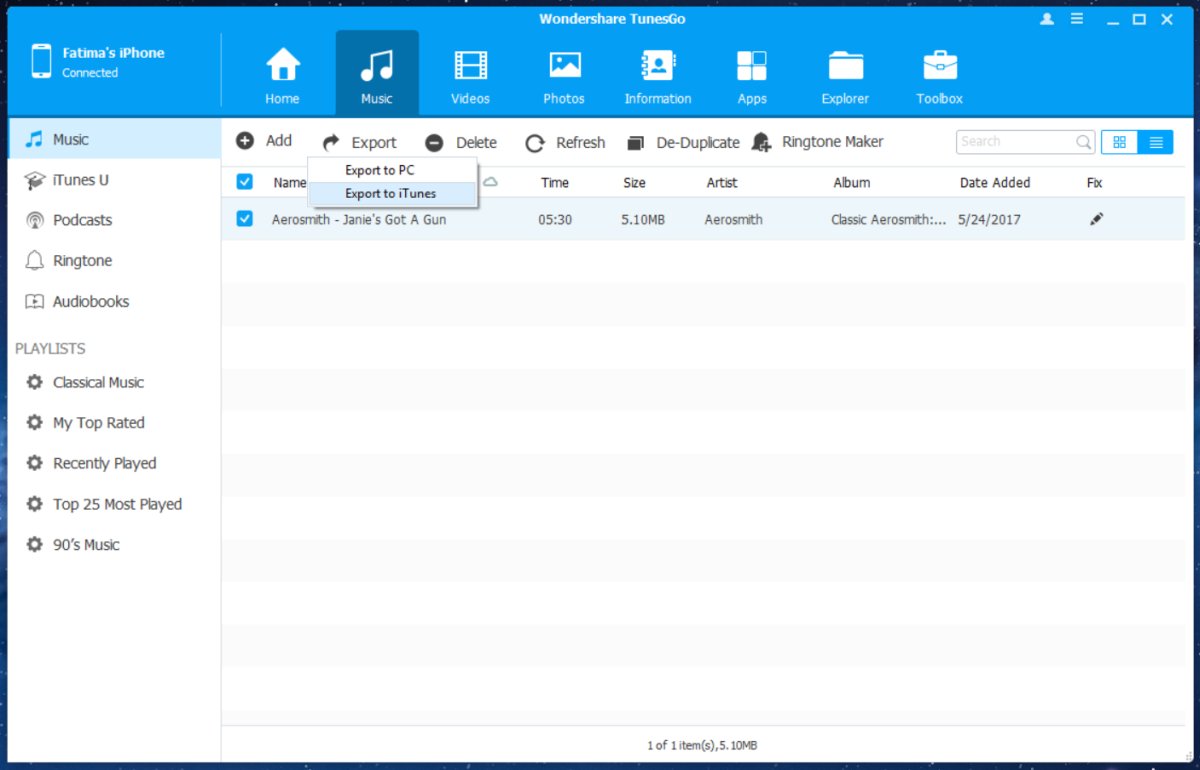Sort by the Artist column header
Screen dimensions: 1200x770
[722, 183]
